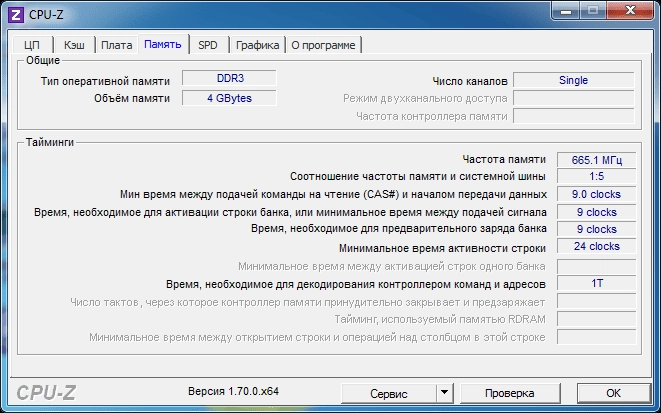661x413 pixels.
Task: Click the Сервис button
Action: pyautogui.click(x=389, y=393)
